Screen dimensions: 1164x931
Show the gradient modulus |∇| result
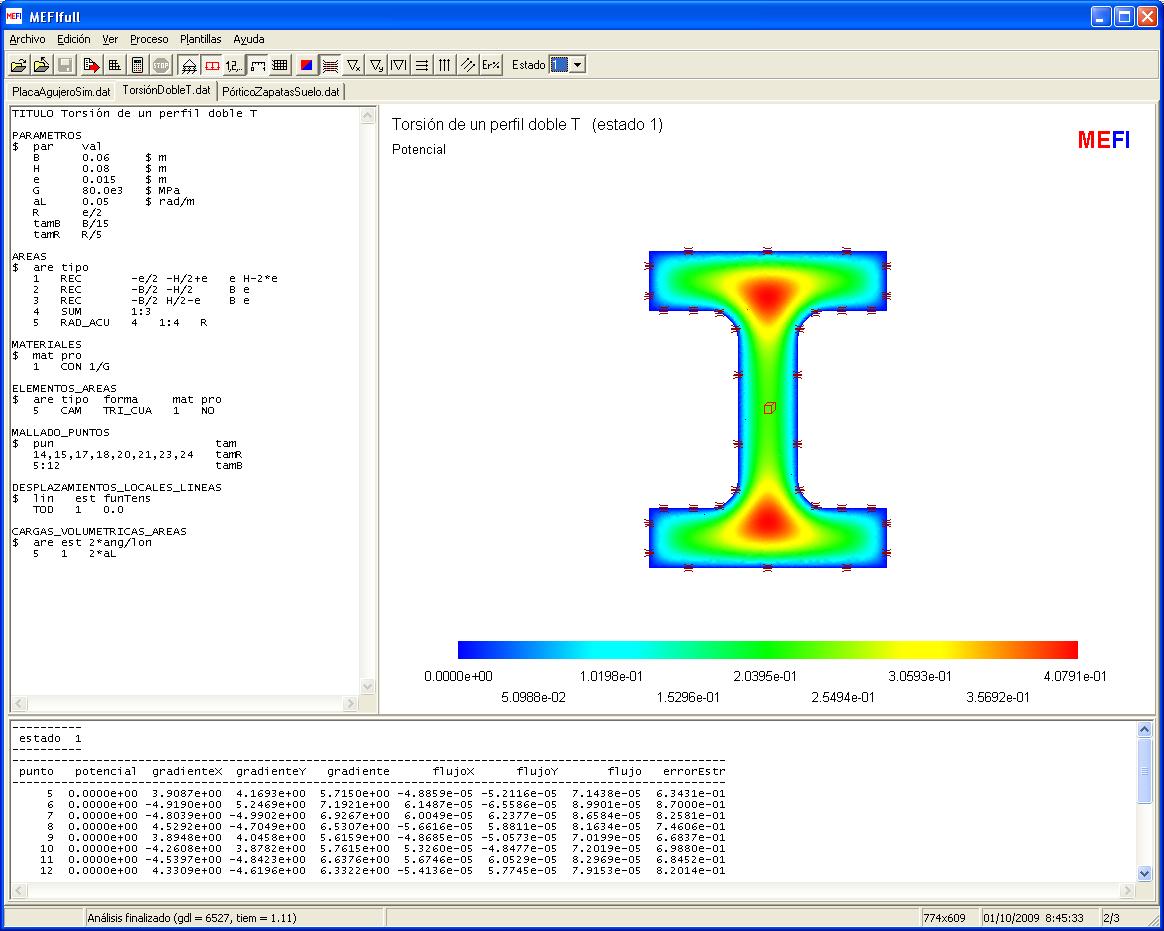point(399,65)
